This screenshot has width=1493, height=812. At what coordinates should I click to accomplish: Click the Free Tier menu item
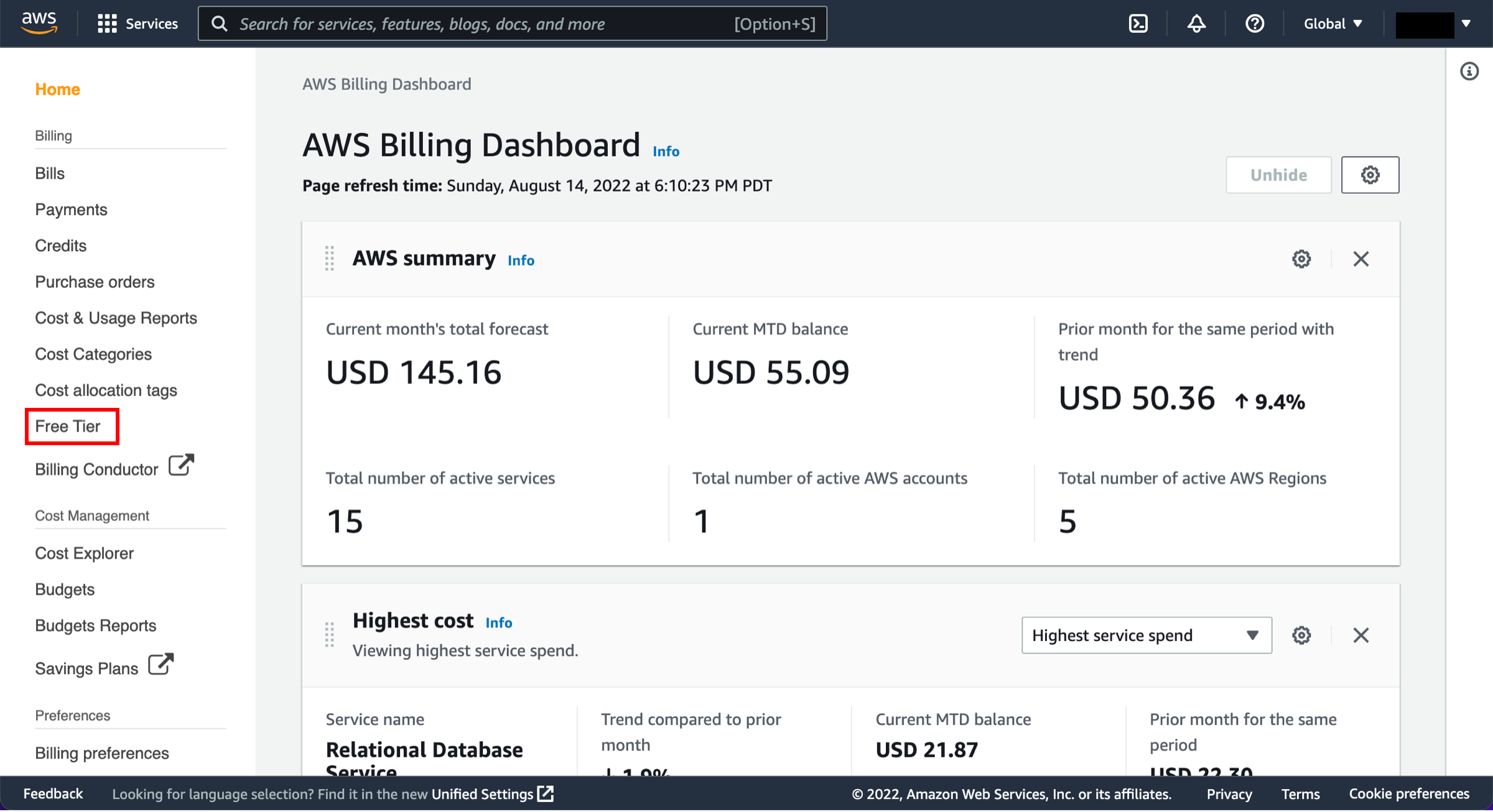[70, 426]
